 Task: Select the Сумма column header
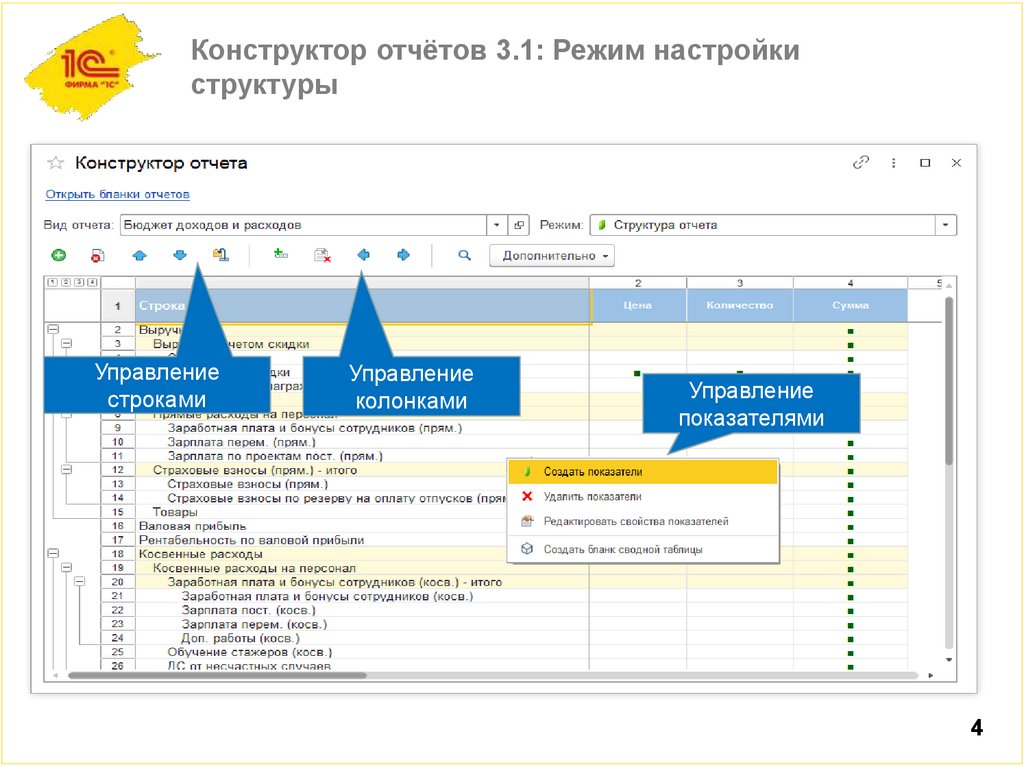click(851, 304)
